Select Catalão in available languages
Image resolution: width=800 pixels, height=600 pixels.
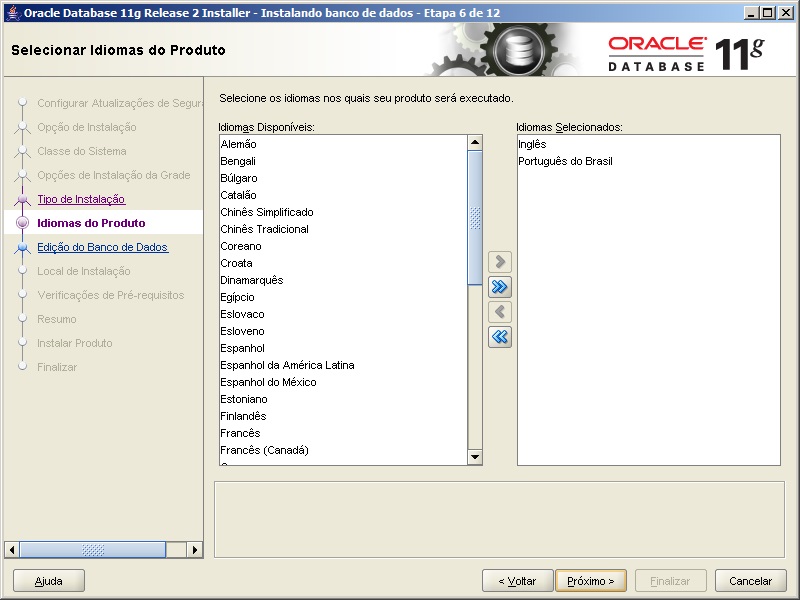coord(343,195)
